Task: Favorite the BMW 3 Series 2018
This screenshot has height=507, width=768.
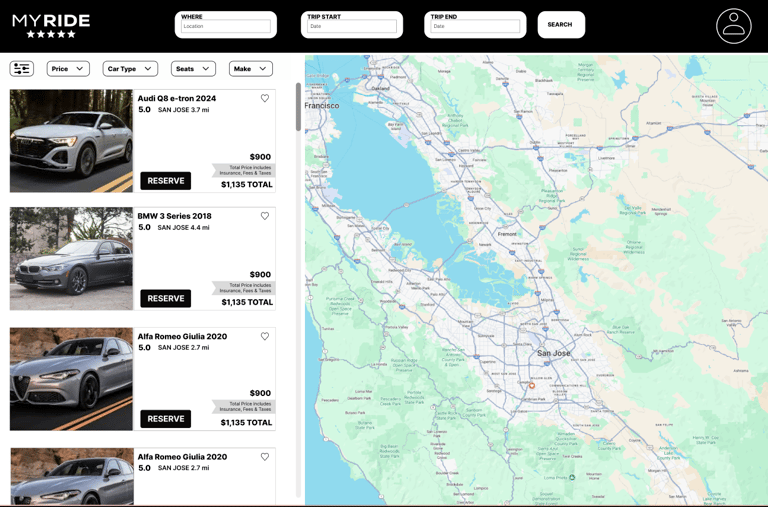Action: (264, 216)
